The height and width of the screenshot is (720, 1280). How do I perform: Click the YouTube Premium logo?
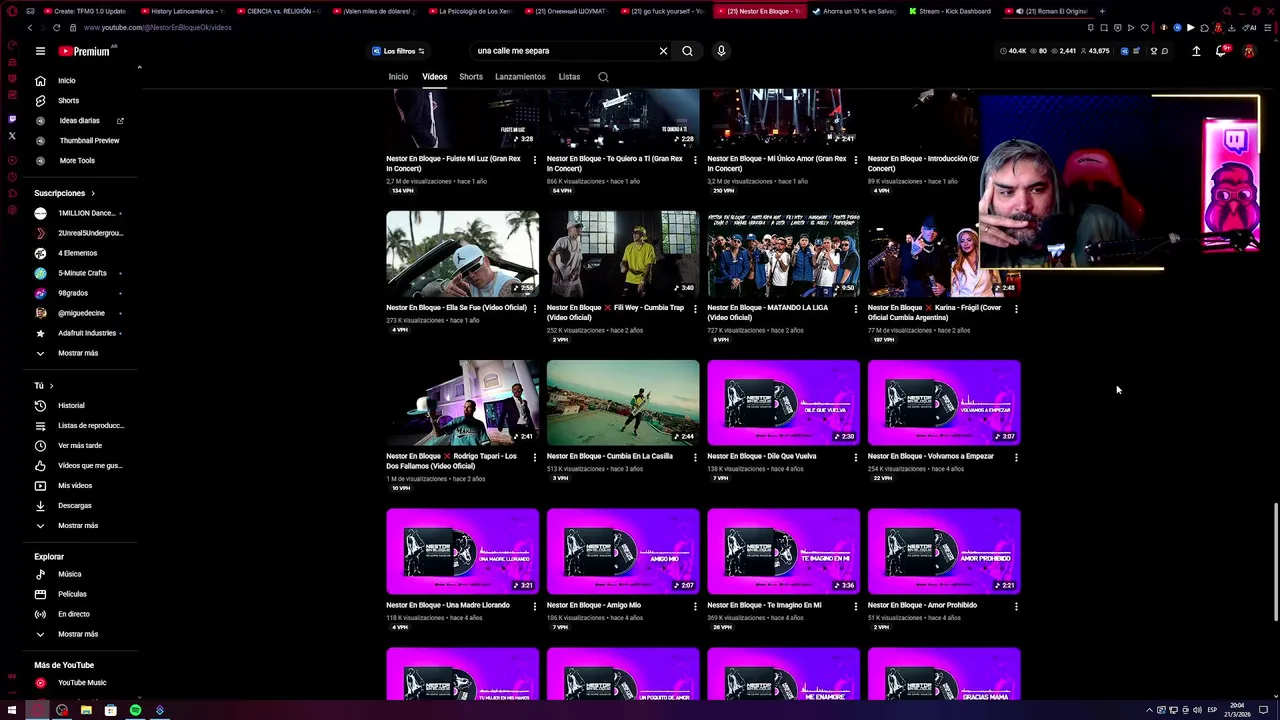[85, 51]
